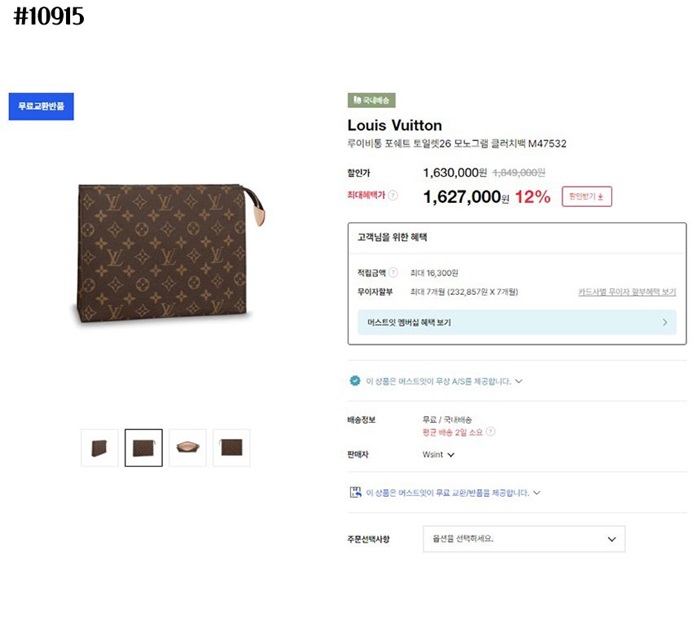Click the free exchange/return box icon
The height and width of the screenshot is (618, 700).
click(x=355, y=492)
